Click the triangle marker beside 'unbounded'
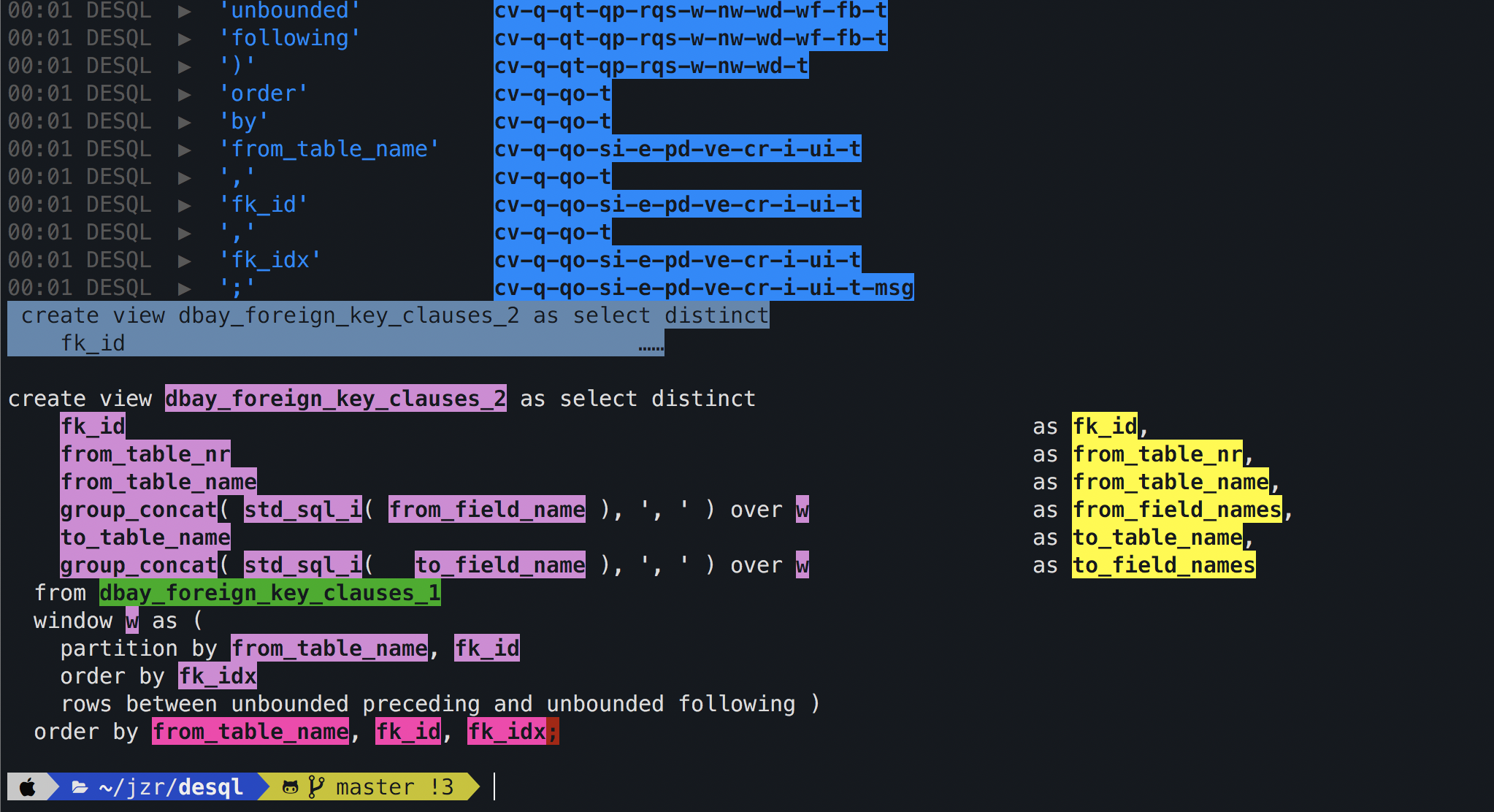The height and width of the screenshot is (812, 1494). click(185, 11)
